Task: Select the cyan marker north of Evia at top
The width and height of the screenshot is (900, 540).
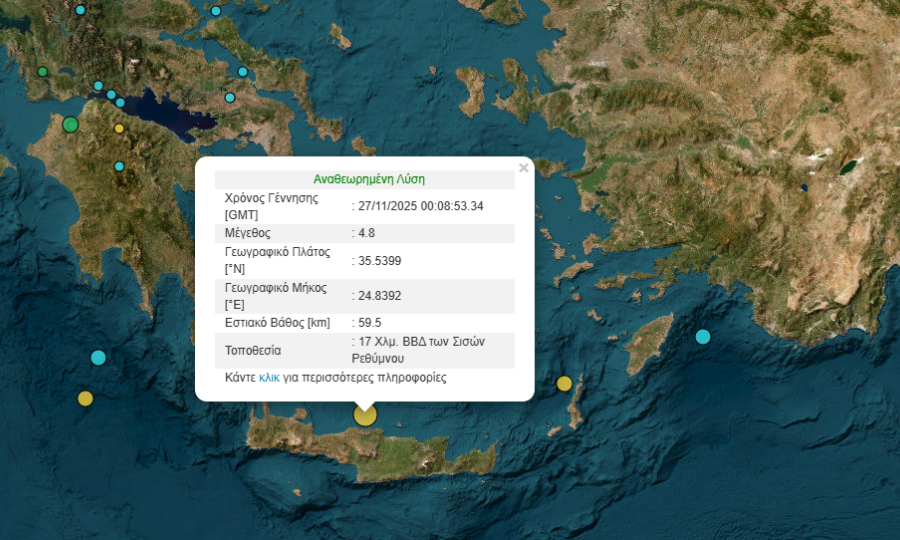Action: click(216, 11)
